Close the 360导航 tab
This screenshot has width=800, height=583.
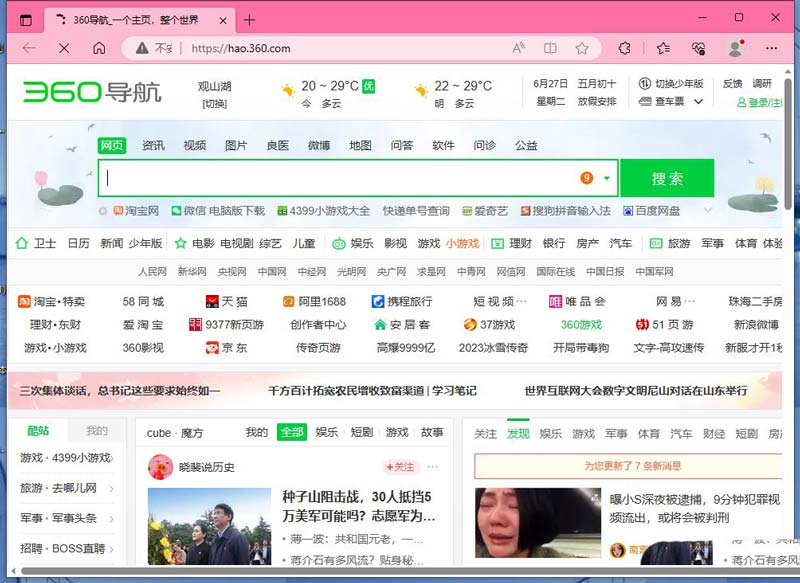click(x=223, y=20)
